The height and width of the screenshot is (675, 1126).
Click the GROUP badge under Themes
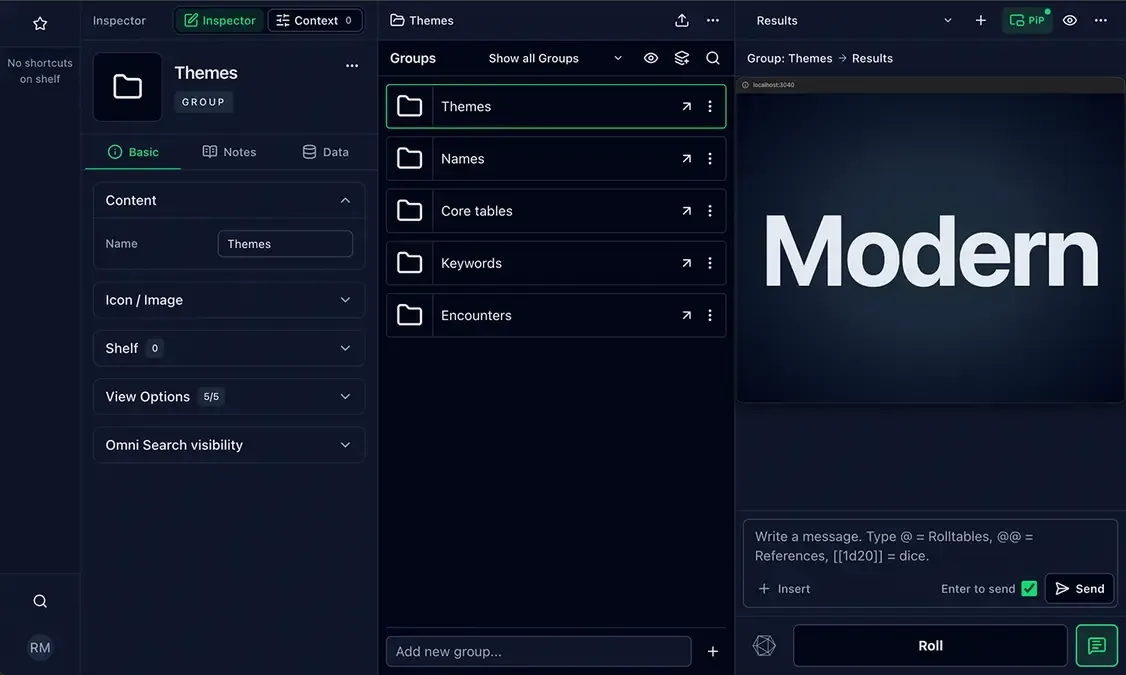(203, 102)
